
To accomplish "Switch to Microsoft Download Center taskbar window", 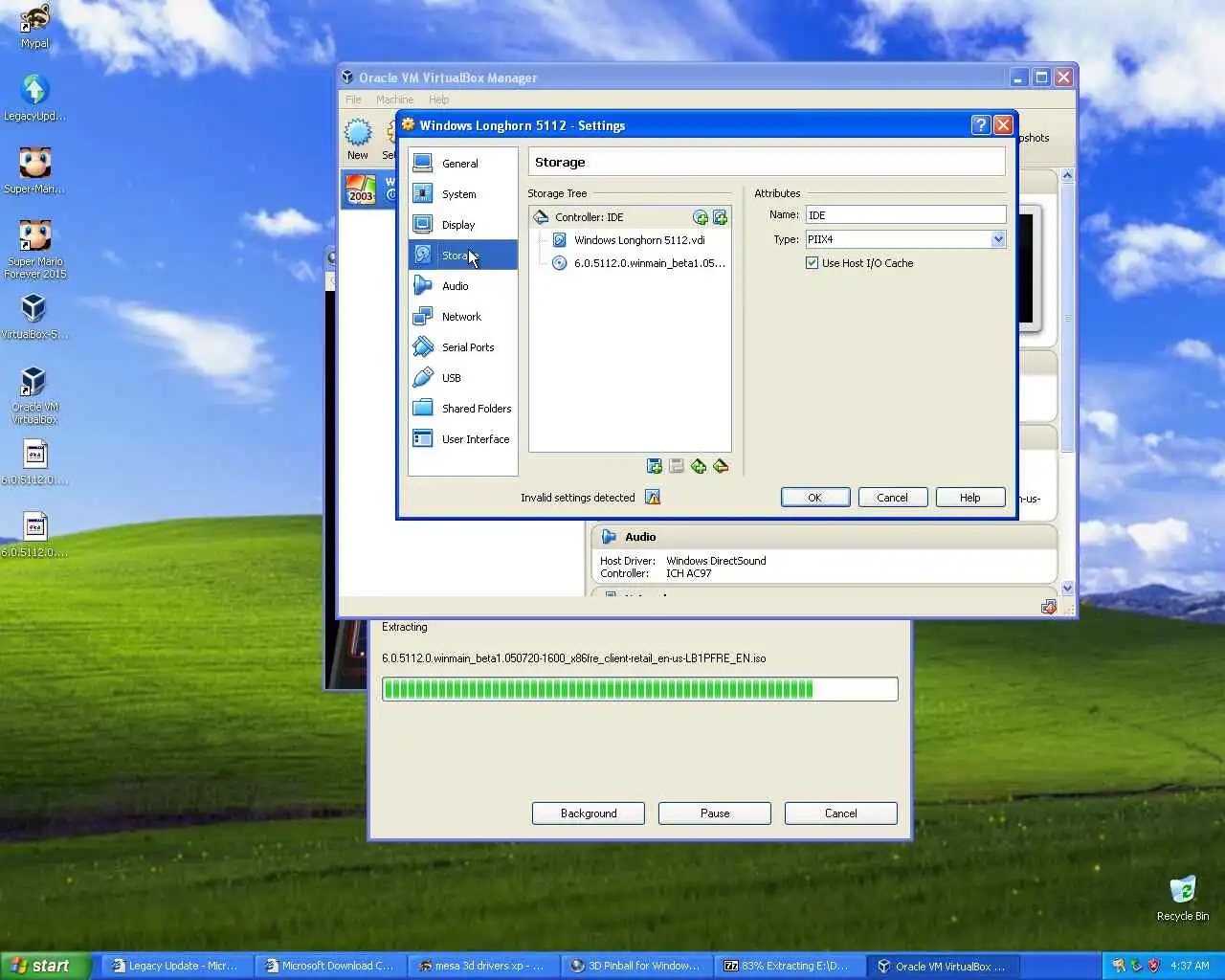I will [x=330, y=966].
